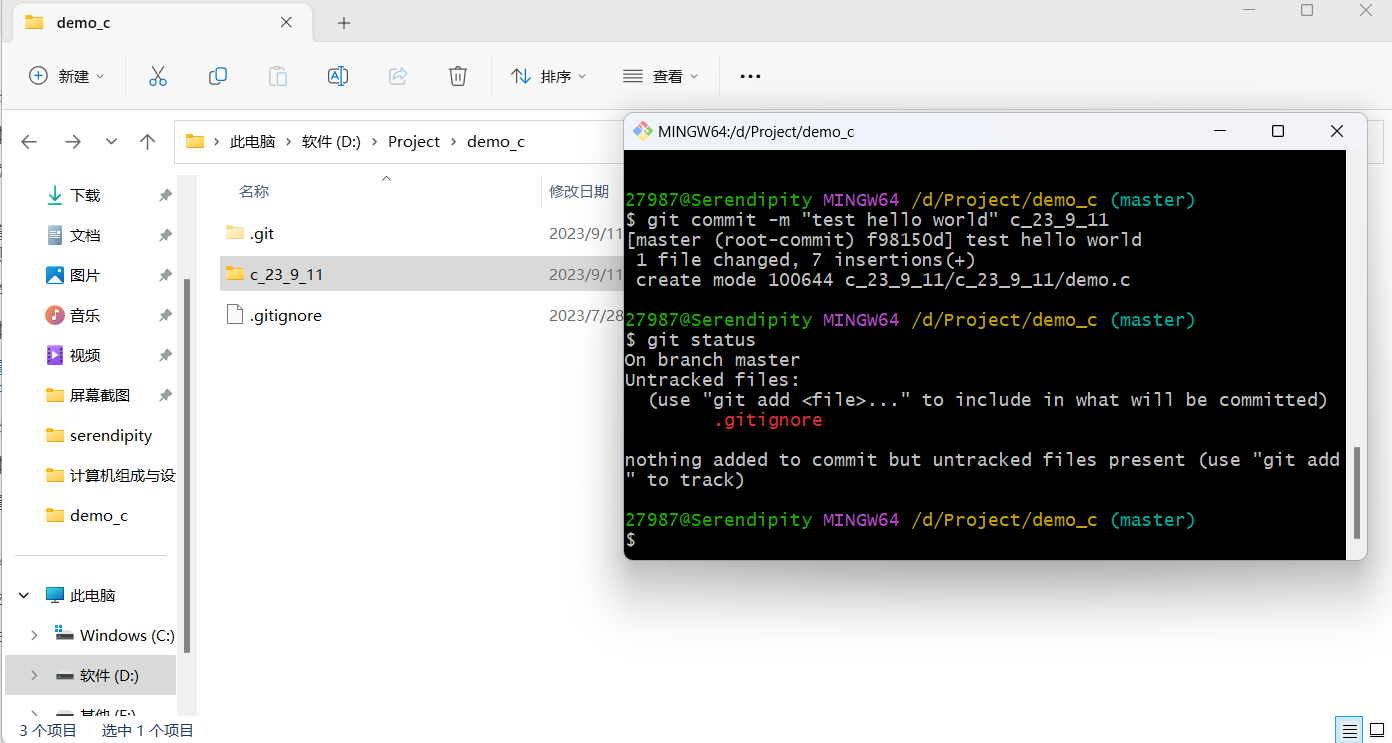This screenshot has height=743, width=1392.
Task: Click Project in the address bar breadcrumb
Action: [414, 142]
